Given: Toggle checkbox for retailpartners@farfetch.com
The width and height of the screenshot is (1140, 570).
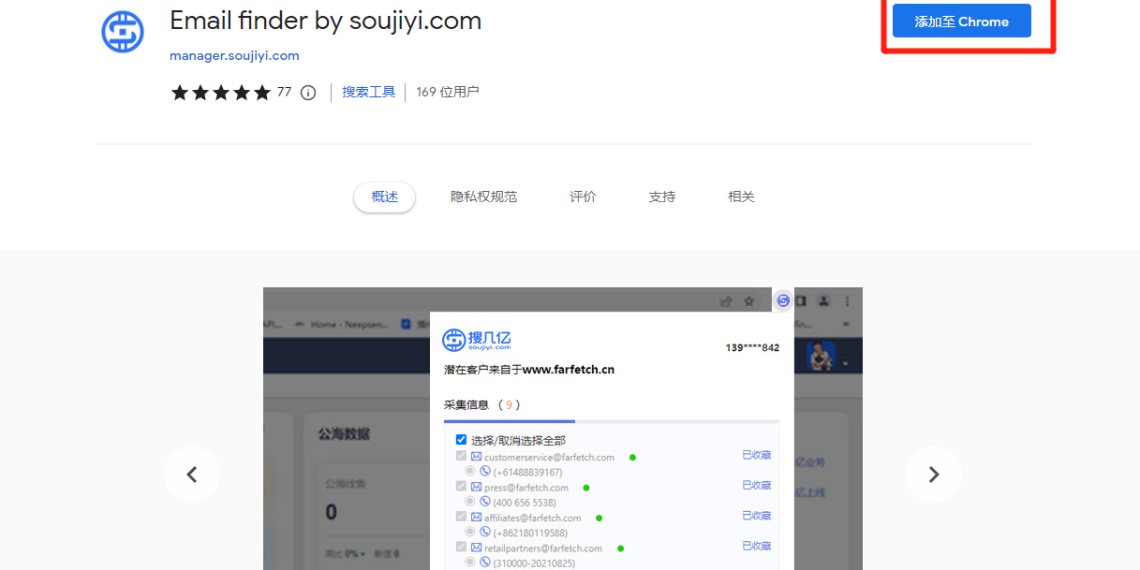Looking at the screenshot, I should pos(461,547).
